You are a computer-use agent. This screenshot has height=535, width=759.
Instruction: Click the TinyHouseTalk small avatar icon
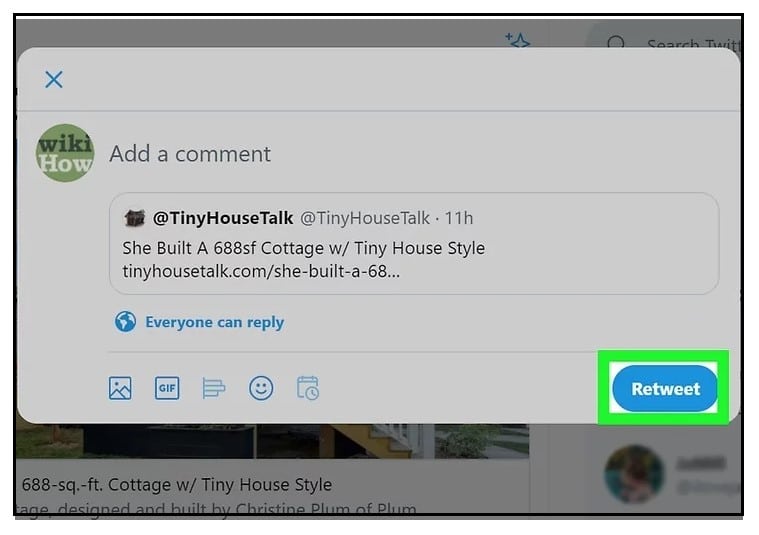[135, 218]
